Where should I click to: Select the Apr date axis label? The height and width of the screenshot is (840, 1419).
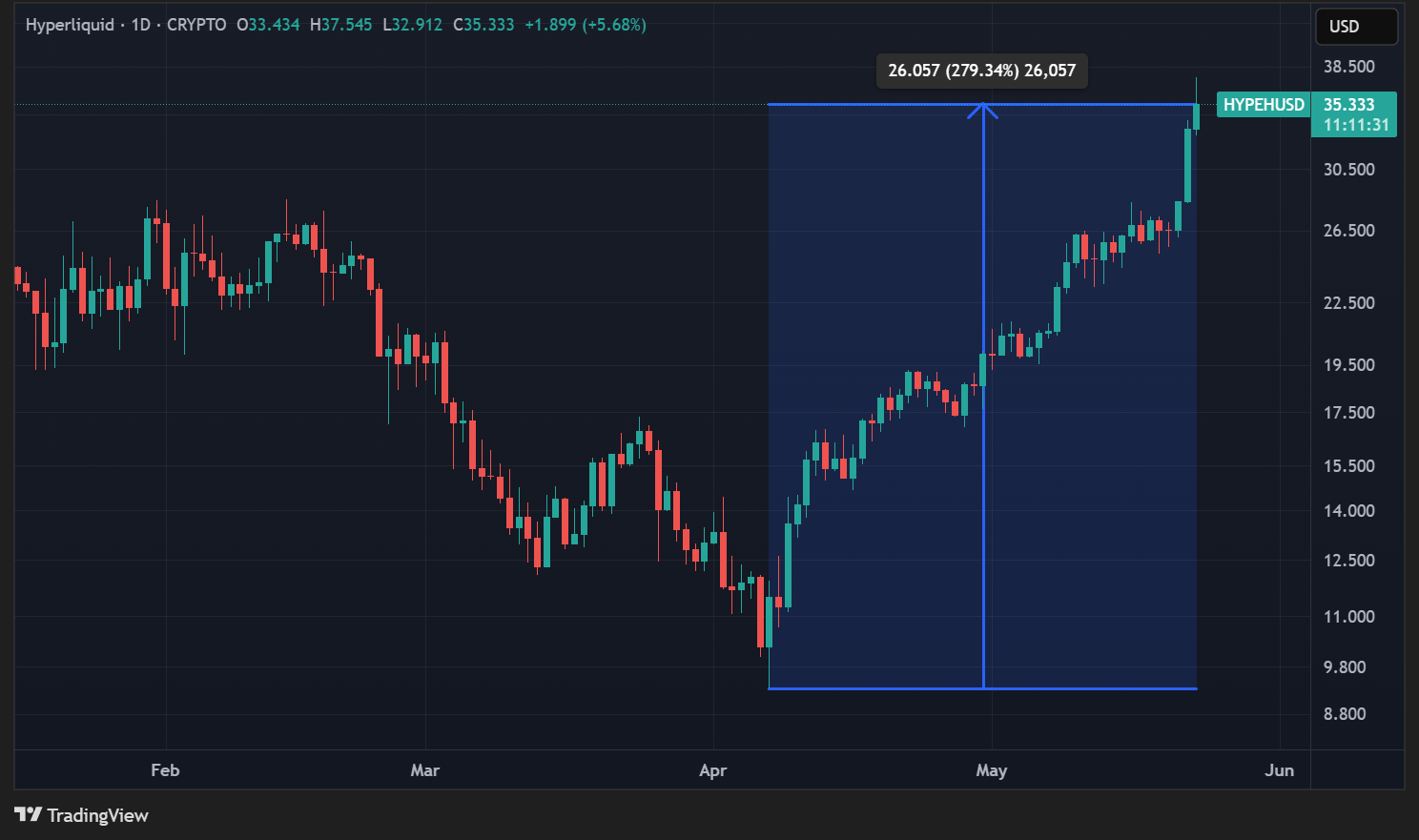[713, 770]
